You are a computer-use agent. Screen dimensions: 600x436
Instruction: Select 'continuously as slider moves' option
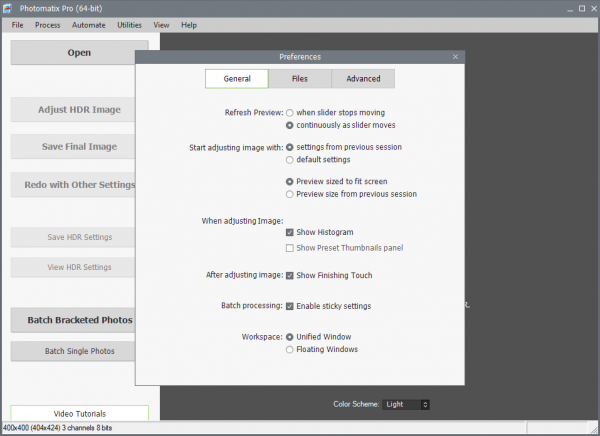point(290,126)
